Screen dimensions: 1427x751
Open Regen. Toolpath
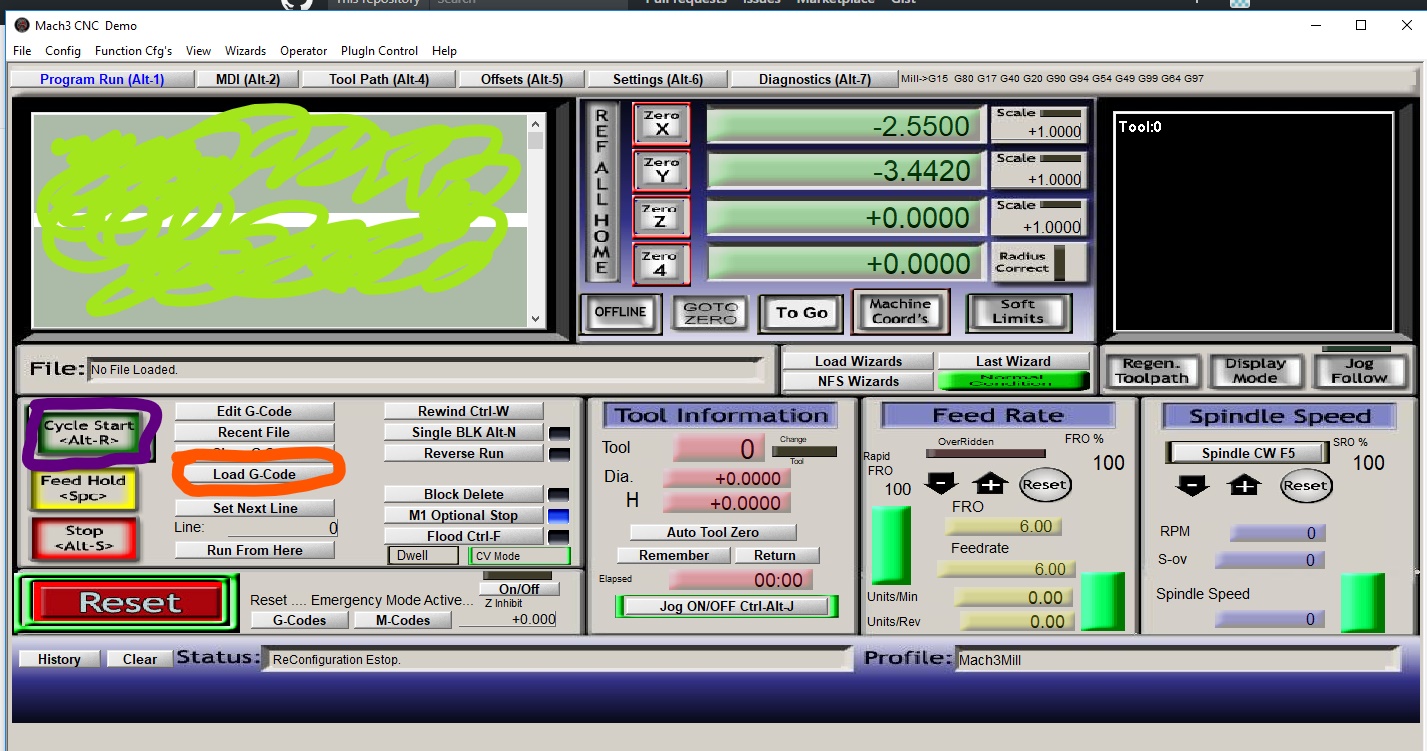1151,371
